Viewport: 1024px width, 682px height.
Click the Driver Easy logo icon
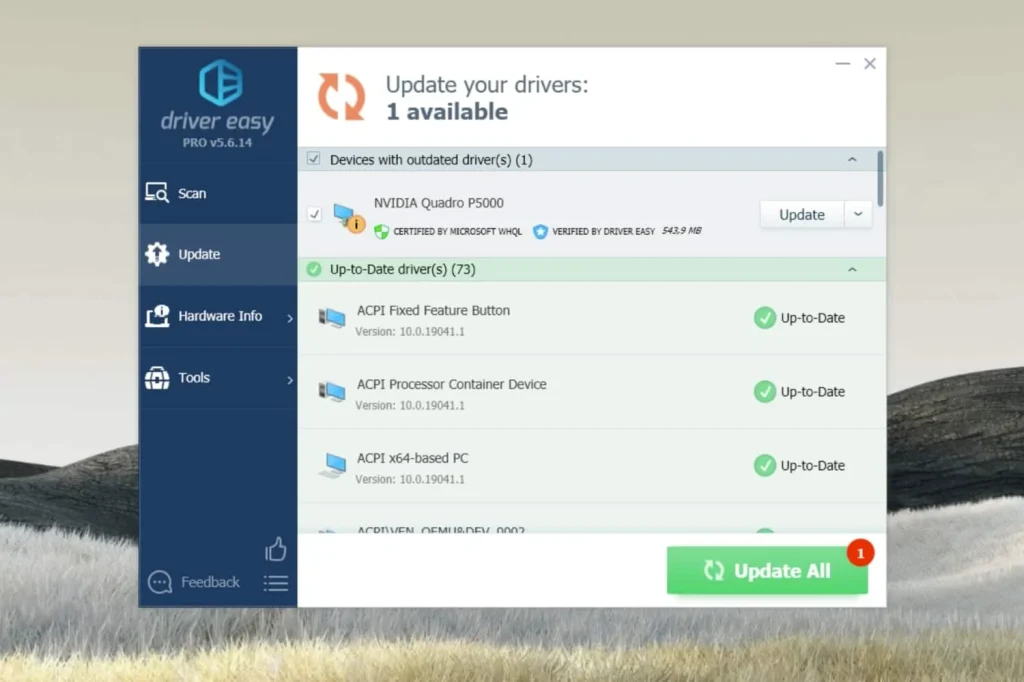221,82
